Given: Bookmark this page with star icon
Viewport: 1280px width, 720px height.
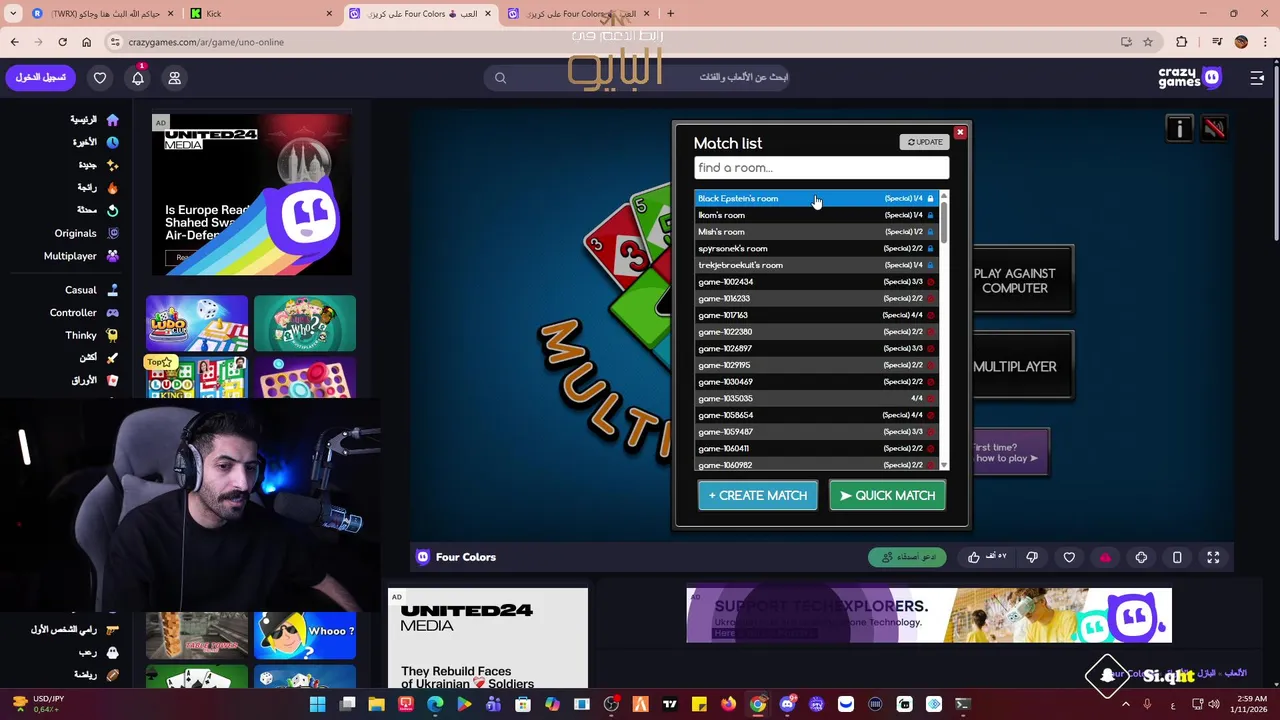Looking at the screenshot, I should [1148, 42].
